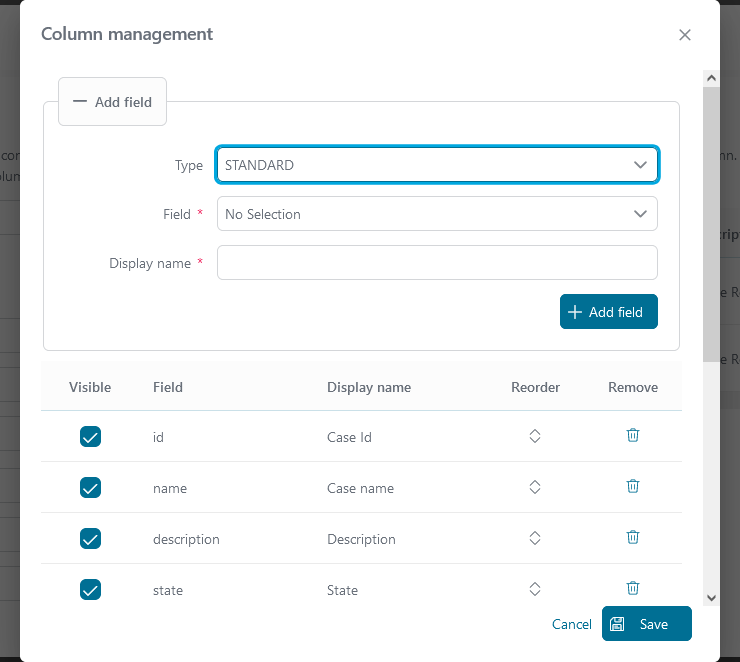This screenshot has width=740, height=662.
Task: Select the 'Description' display name cell
Action: (x=361, y=539)
